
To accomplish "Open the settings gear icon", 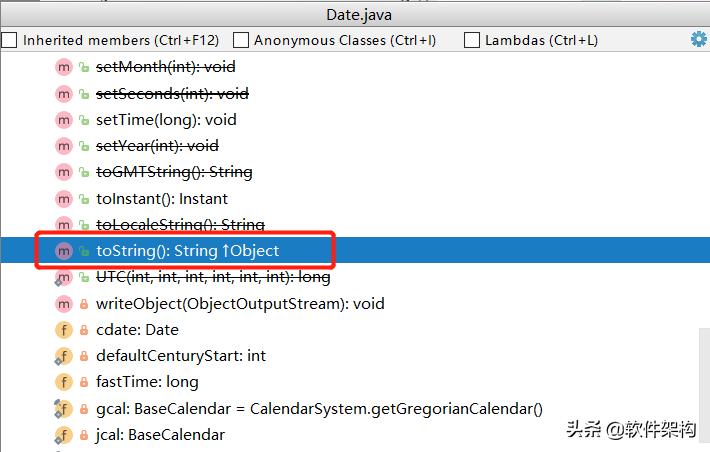I will 698,40.
